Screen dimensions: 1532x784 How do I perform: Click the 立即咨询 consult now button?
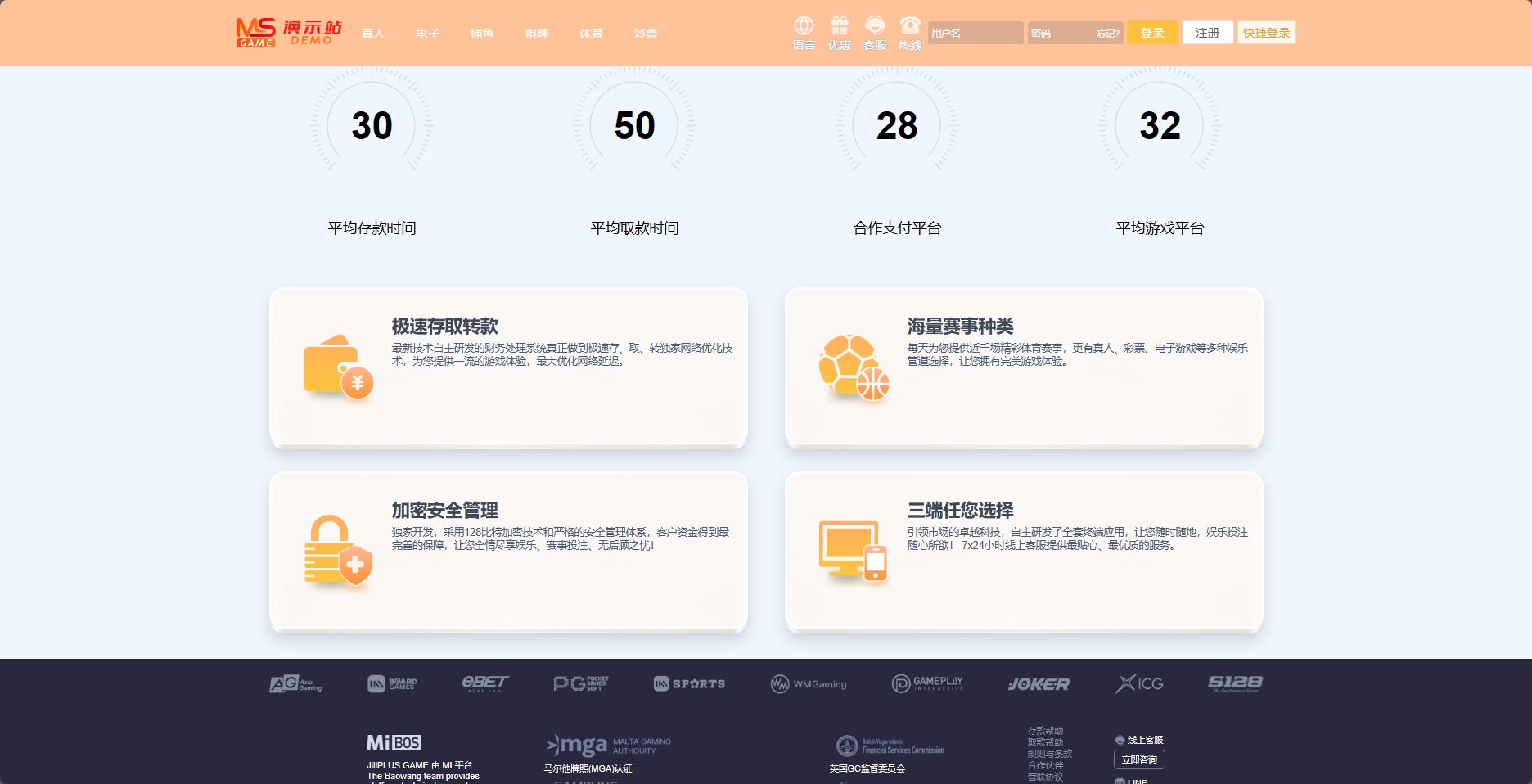1138,759
